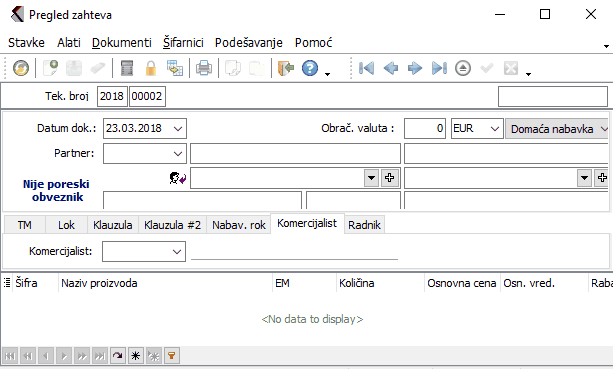This screenshot has height=369, width=613.
Task: Open the Šifarnici menu
Action: 183,42
